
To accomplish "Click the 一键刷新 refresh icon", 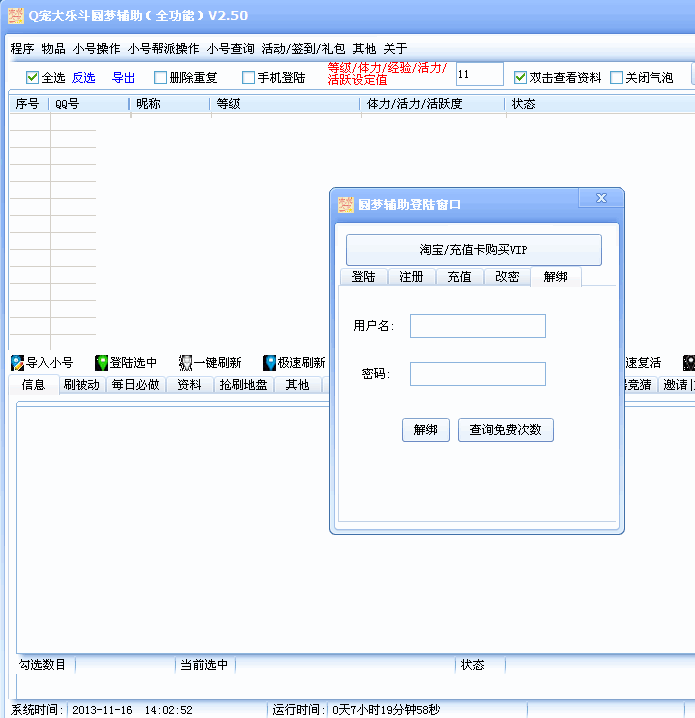I will (185, 363).
